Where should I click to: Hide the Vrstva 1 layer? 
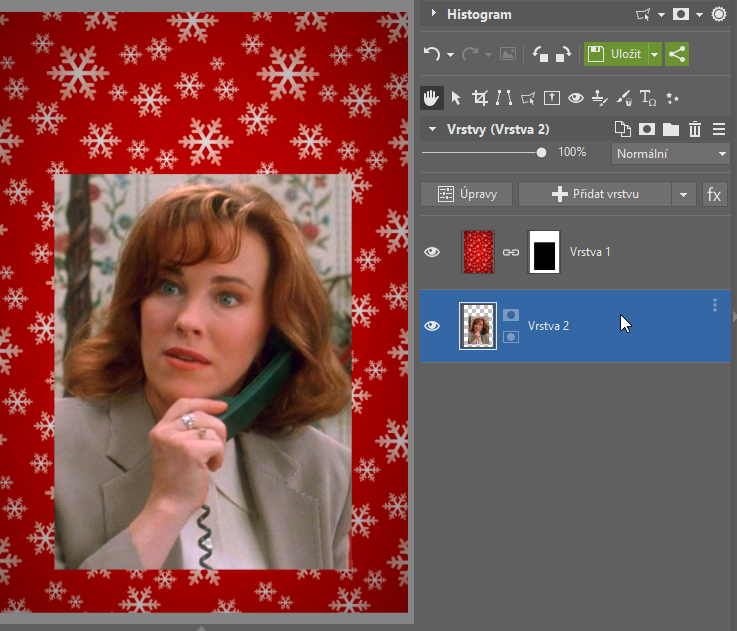(432, 252)
